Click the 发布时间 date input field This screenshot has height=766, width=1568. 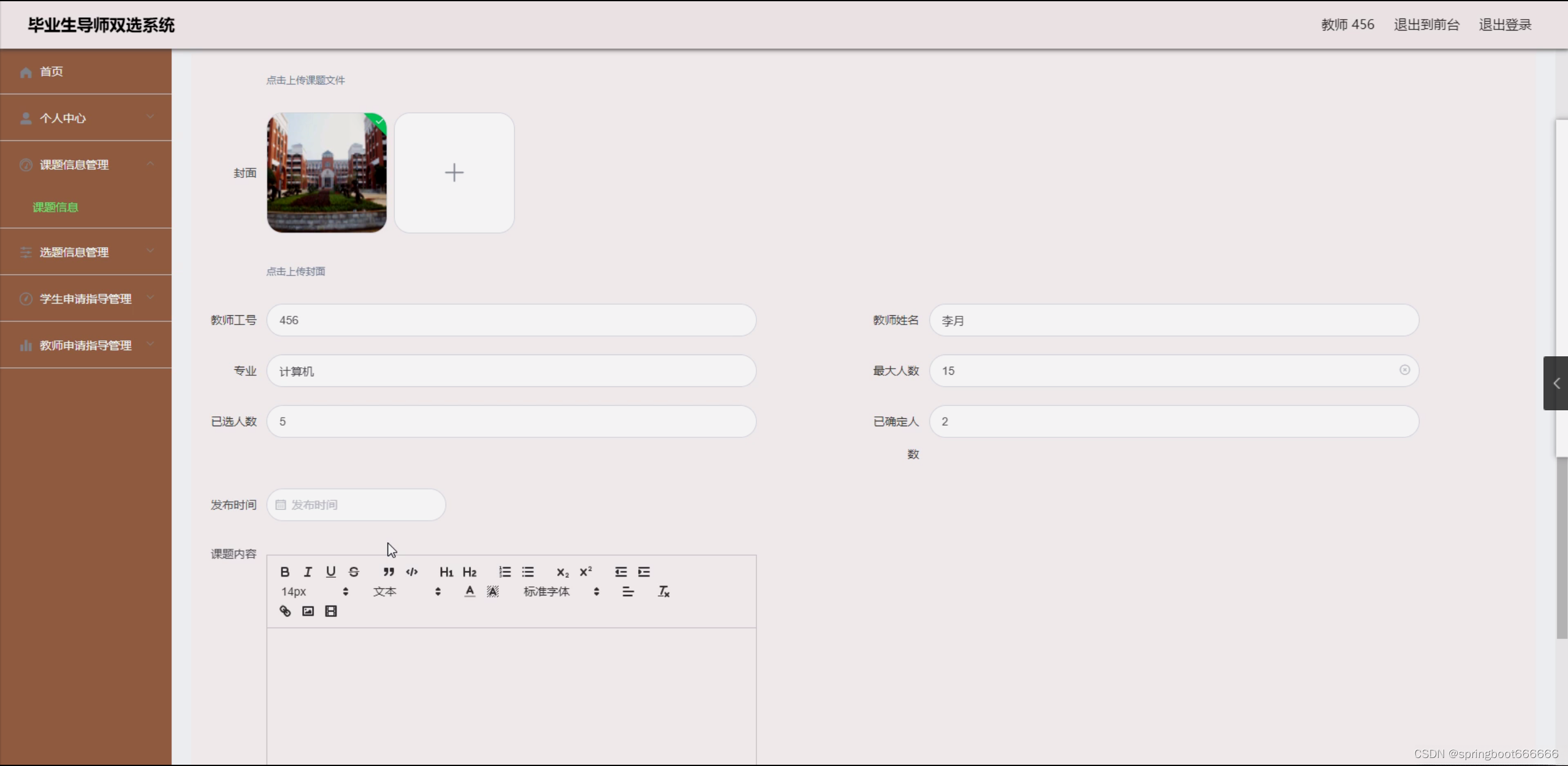356,505
